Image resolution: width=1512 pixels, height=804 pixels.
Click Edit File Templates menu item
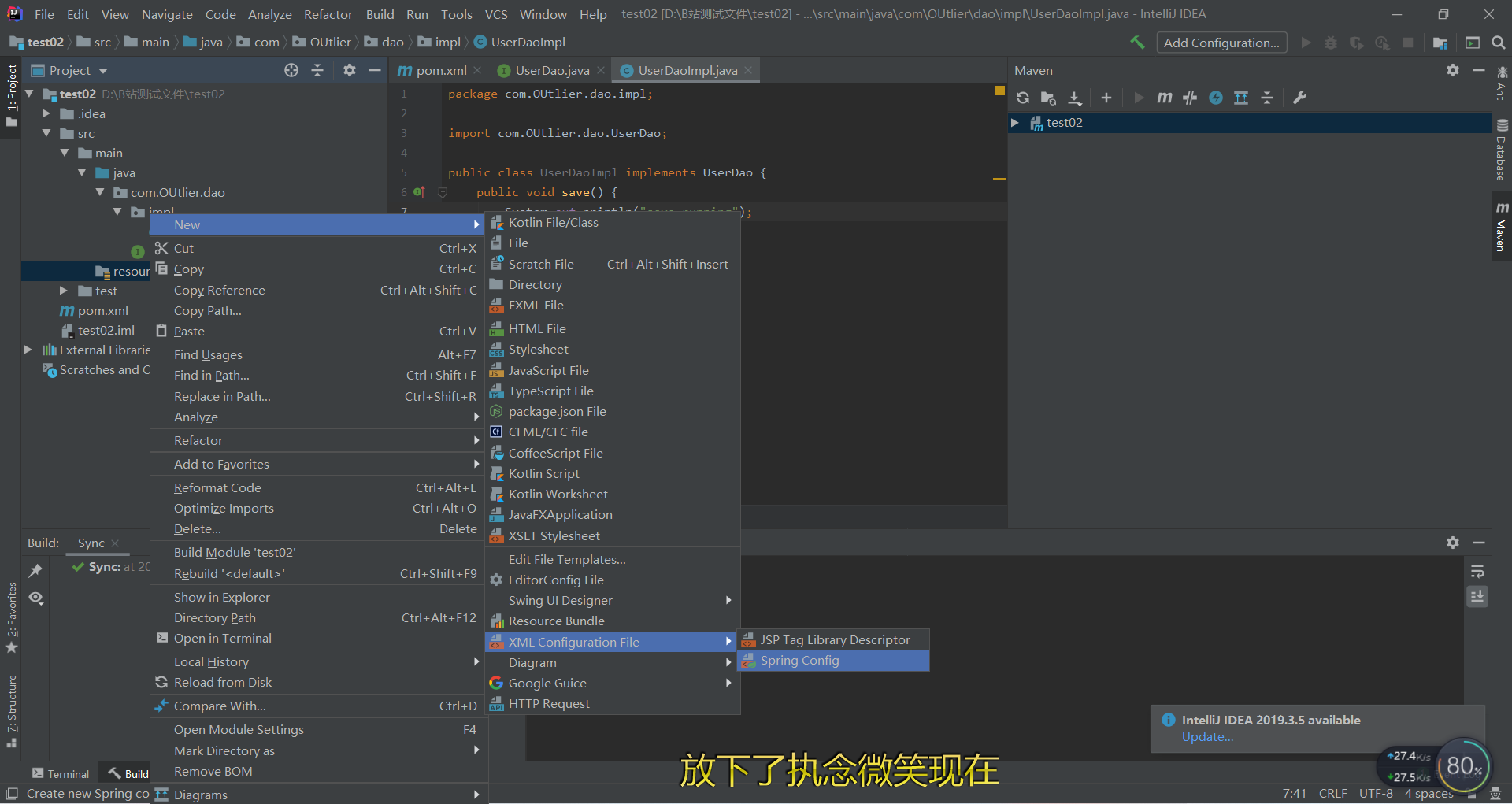613,559
